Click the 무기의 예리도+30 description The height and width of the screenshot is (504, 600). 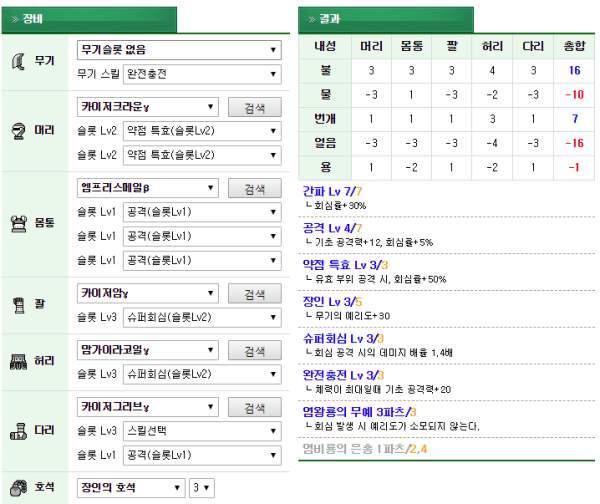click(352, 316)
